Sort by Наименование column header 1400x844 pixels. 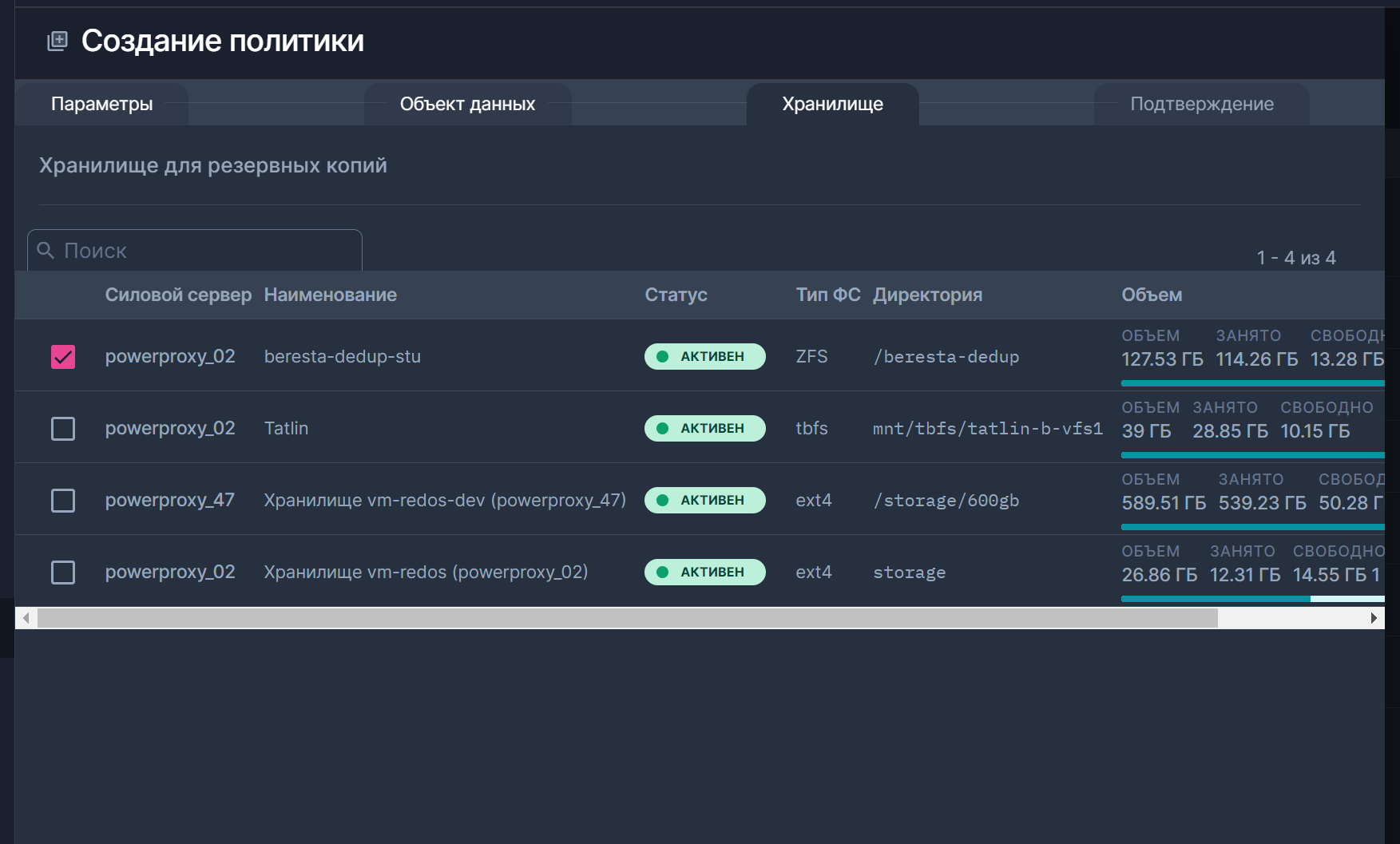tap(330, 295)
